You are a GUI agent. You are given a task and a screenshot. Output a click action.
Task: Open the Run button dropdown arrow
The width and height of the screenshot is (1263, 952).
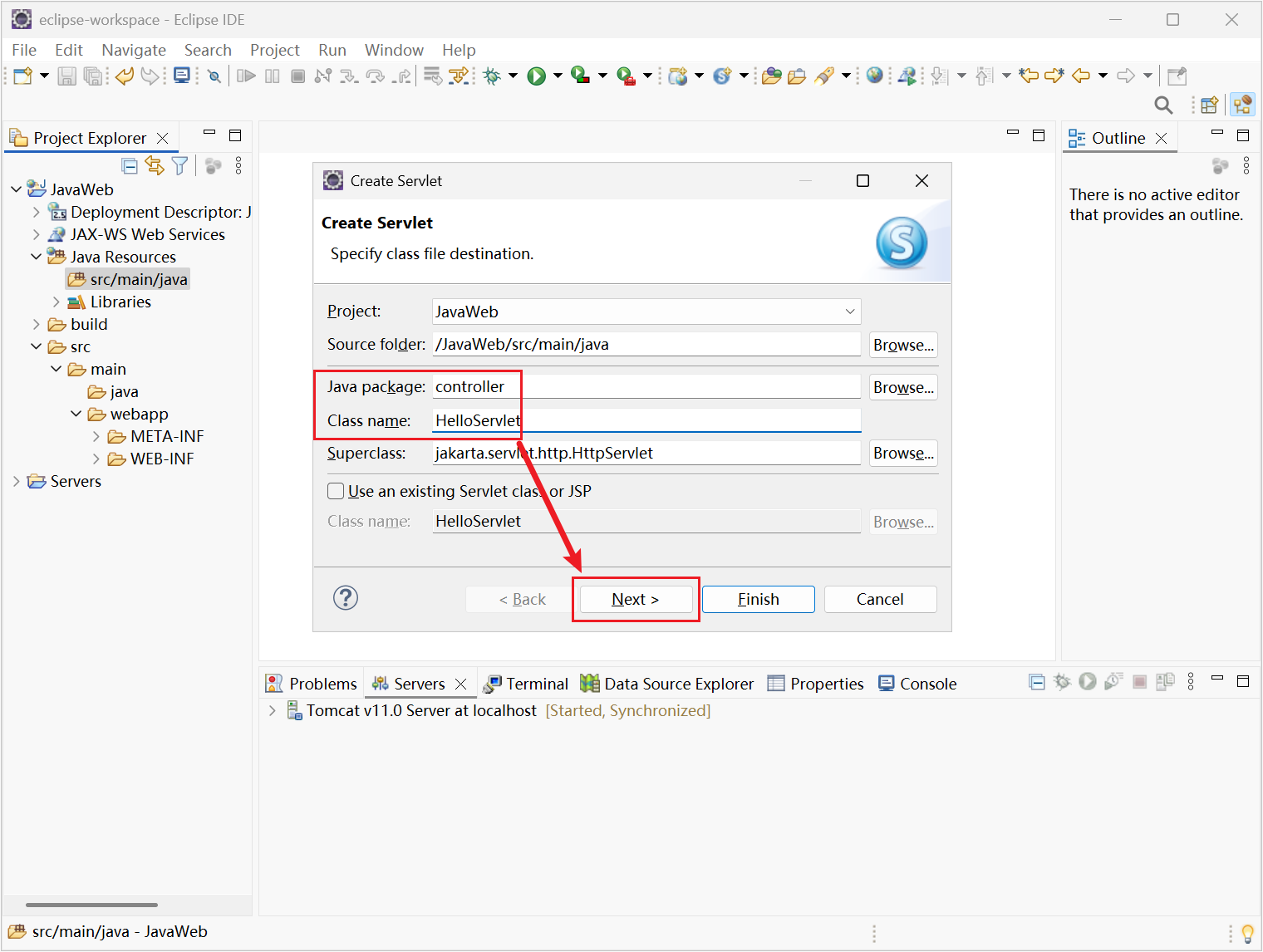[x=558, y=76]
